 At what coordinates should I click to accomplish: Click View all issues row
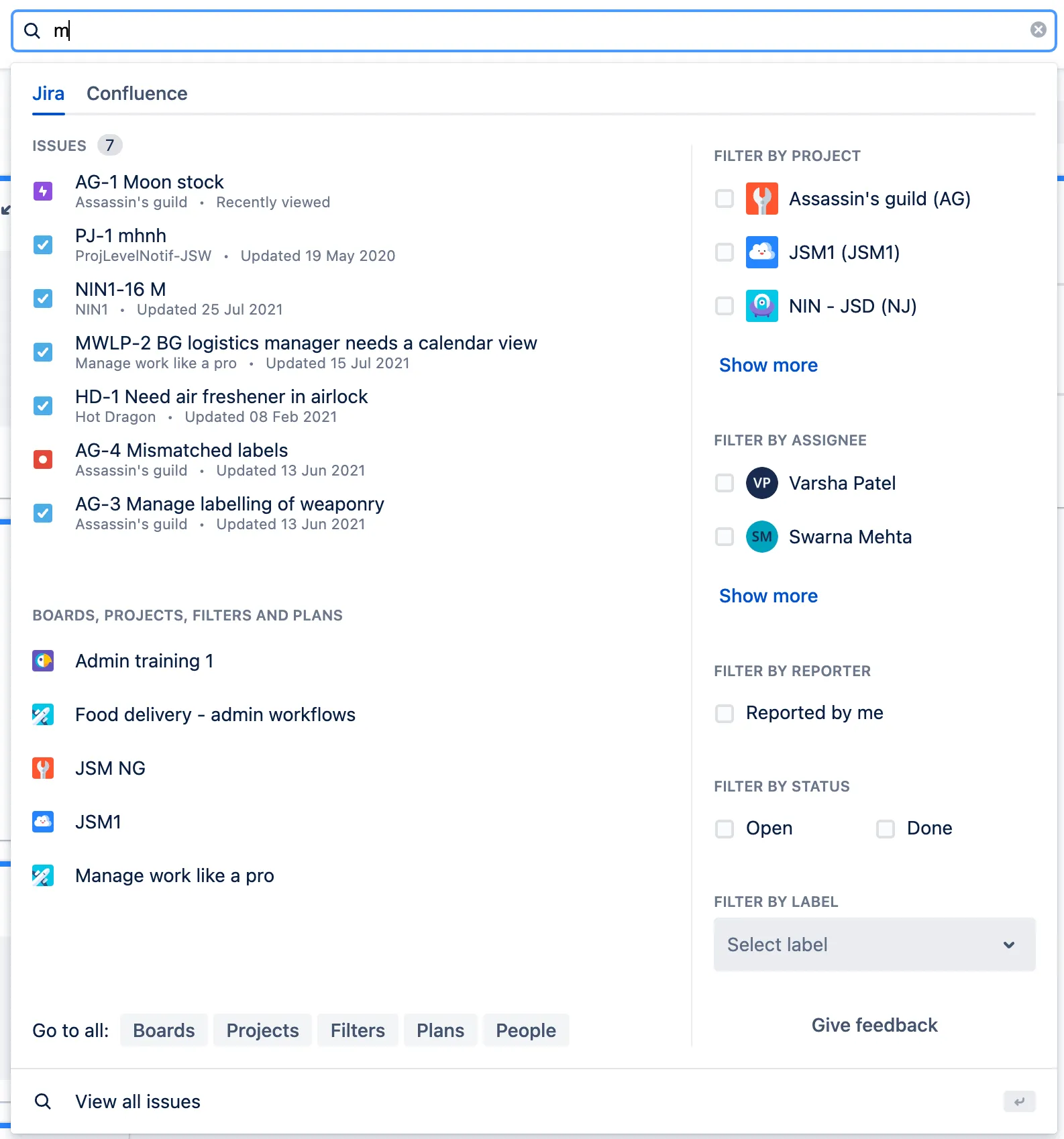coord(533,1101)
